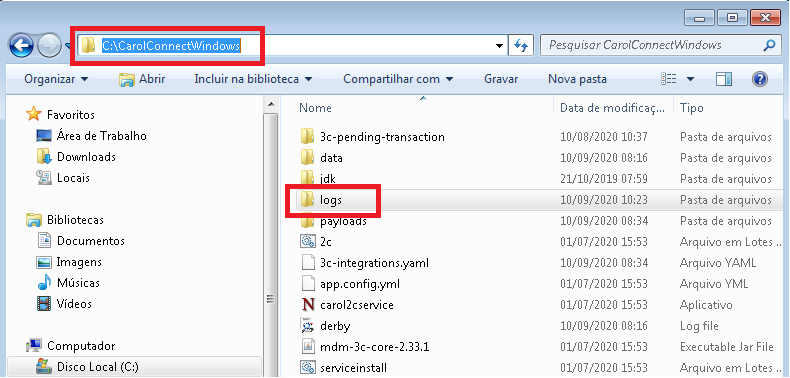Select the serviceinstall batch file icon
790x378 pixels.
[x=307, y=367]
